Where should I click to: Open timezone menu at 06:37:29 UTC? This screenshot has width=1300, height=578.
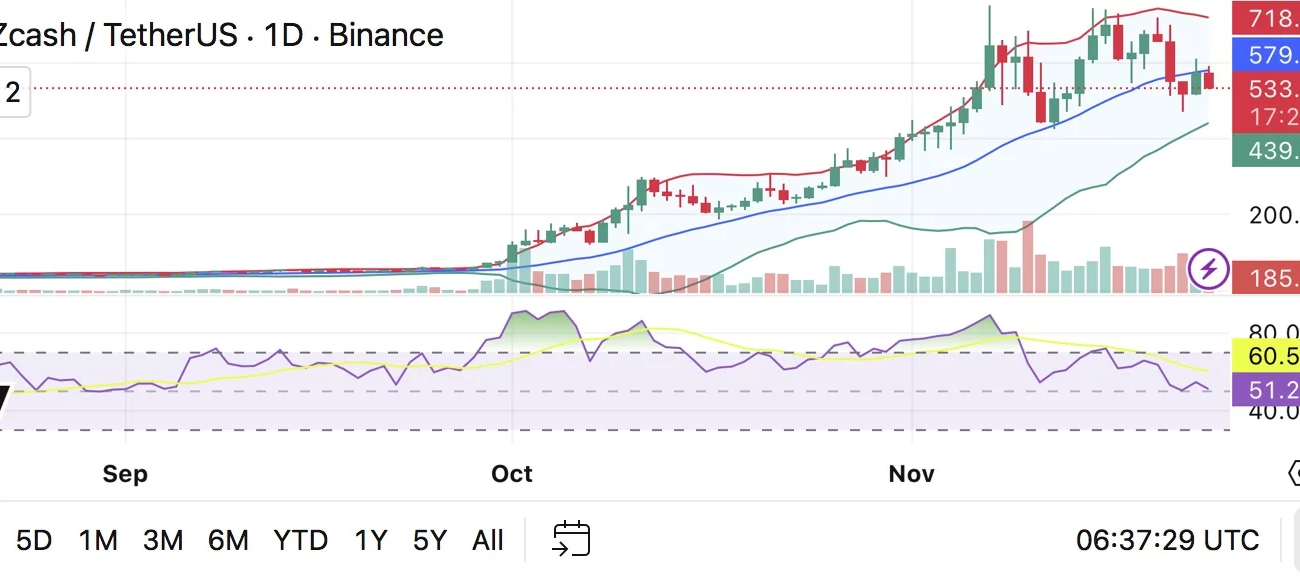1167,541
